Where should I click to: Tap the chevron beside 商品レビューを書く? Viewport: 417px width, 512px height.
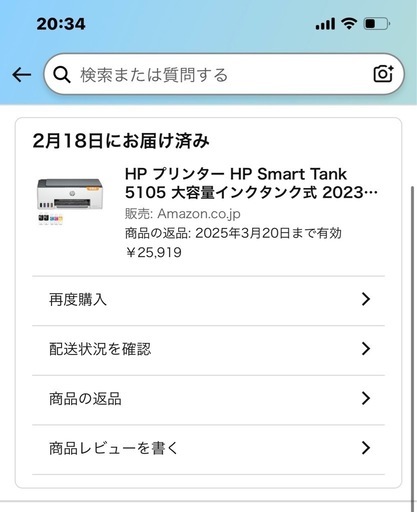pyautogui.click(x=366, y=448)
